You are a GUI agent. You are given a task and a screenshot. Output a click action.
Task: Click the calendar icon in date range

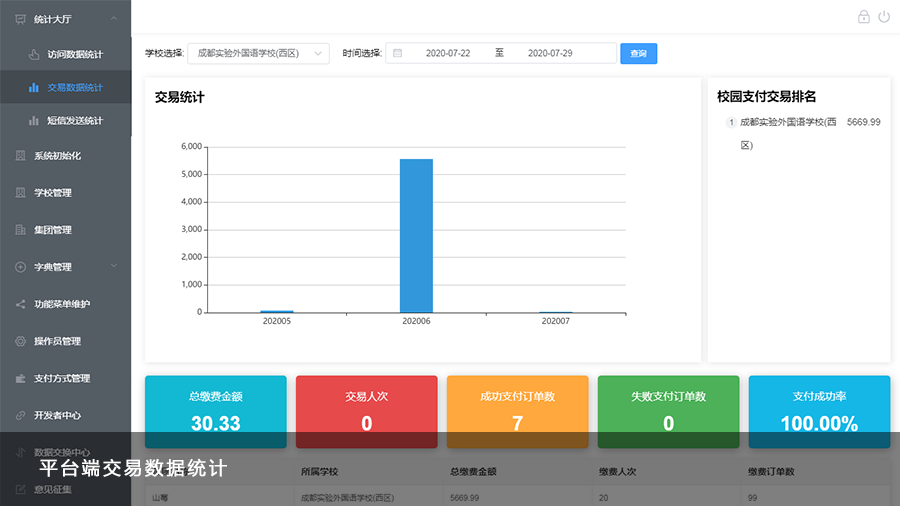point(397,53)
